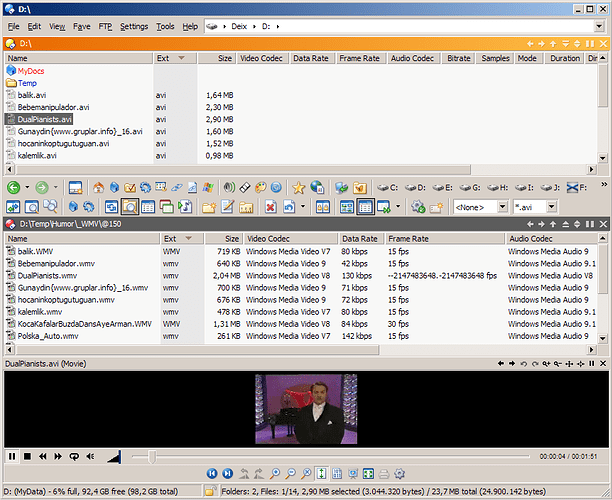The height and width of the screenshot is (500, 612).
Task: Go back with the green Back arrow
Action: coord(14,188)
